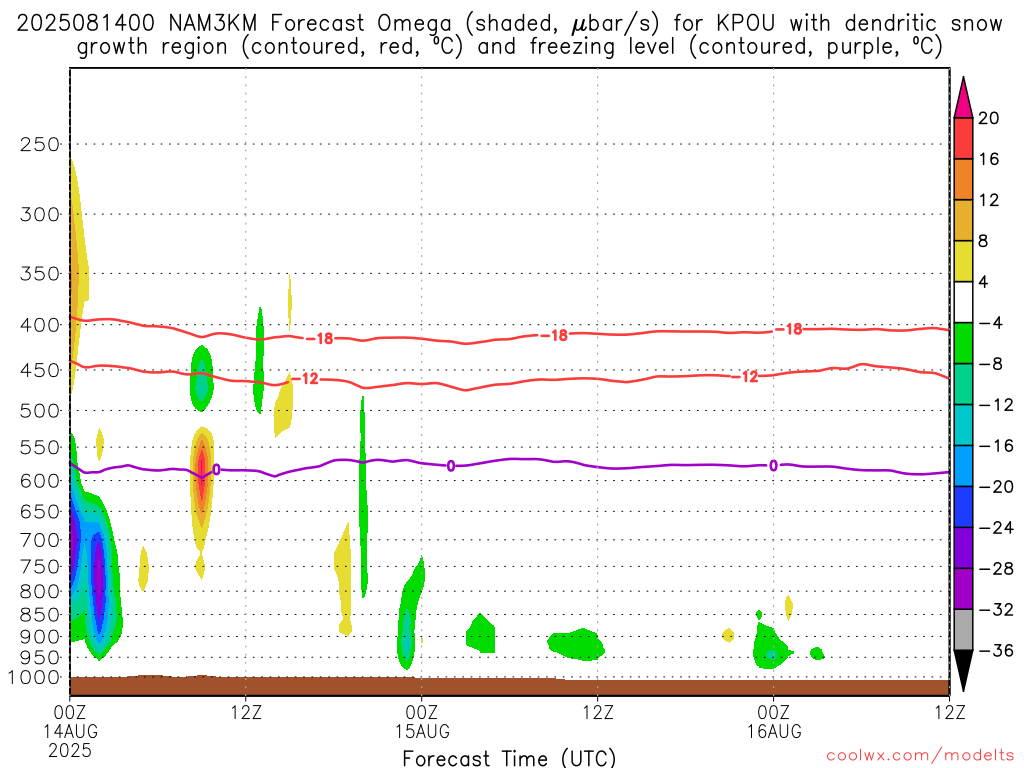Screen dimensions: 1024x768
Task: Select the 300 pressure level label
Action: coord(40,214)
